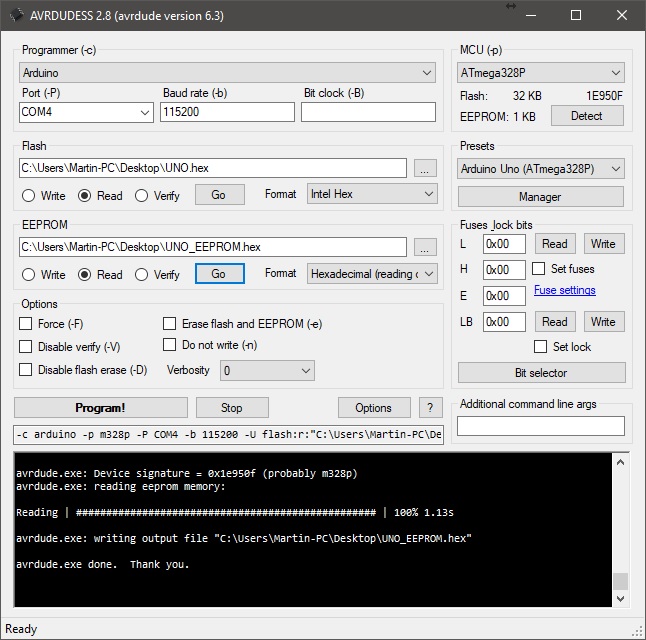The image size is (646, 640).
Task: Click the Additional command line args field
Action: pos(540,426)
